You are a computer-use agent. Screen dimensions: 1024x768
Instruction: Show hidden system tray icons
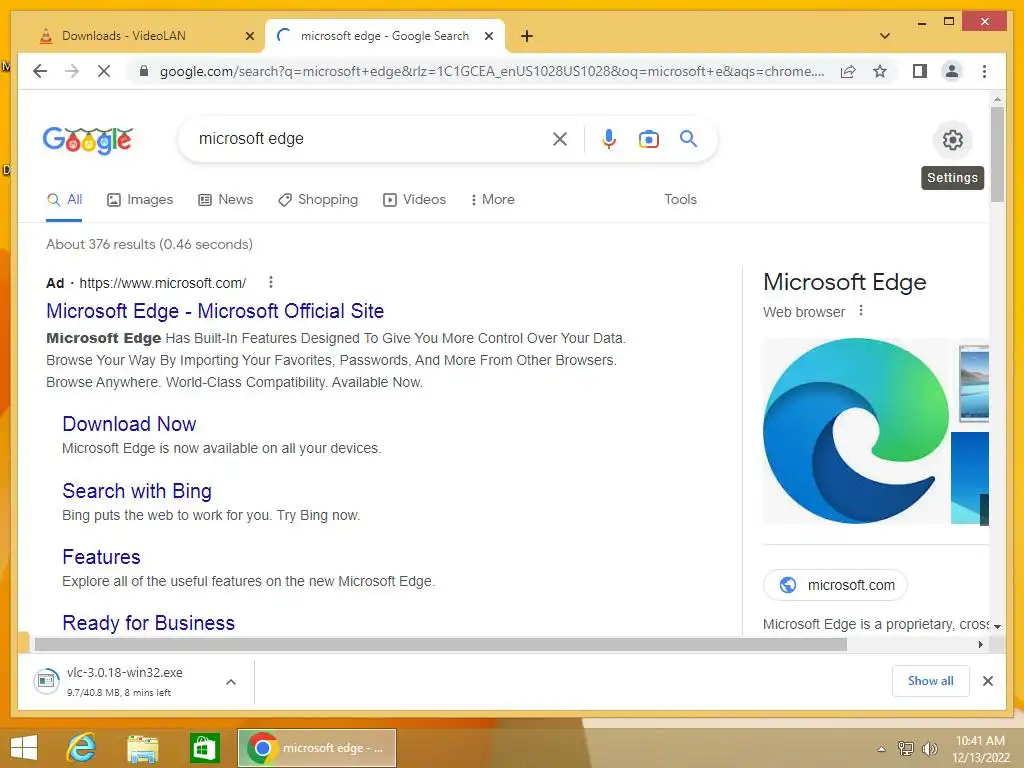click(x=882, y=749)
